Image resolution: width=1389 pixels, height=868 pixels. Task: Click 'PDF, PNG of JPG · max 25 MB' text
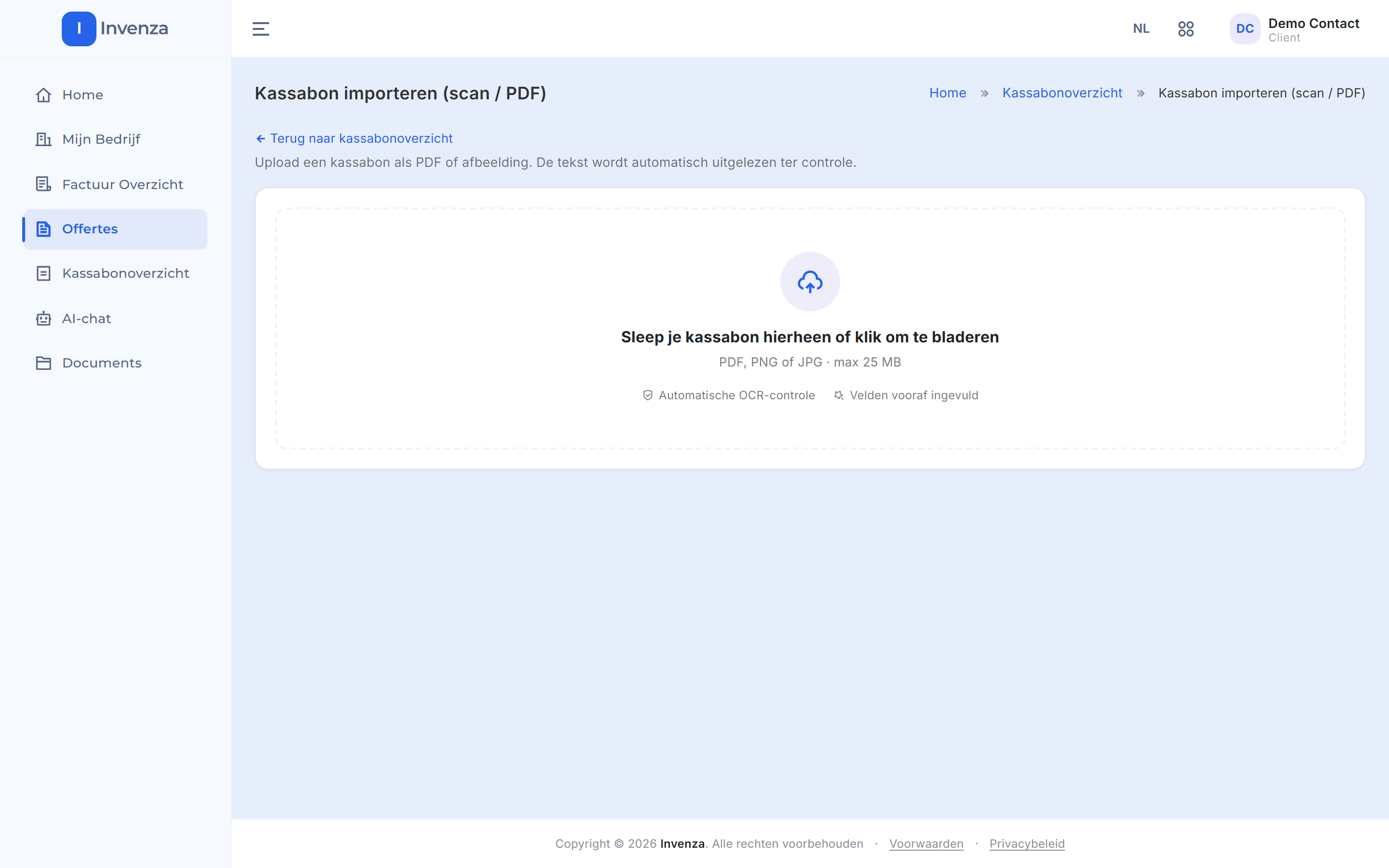coord(810,362)
